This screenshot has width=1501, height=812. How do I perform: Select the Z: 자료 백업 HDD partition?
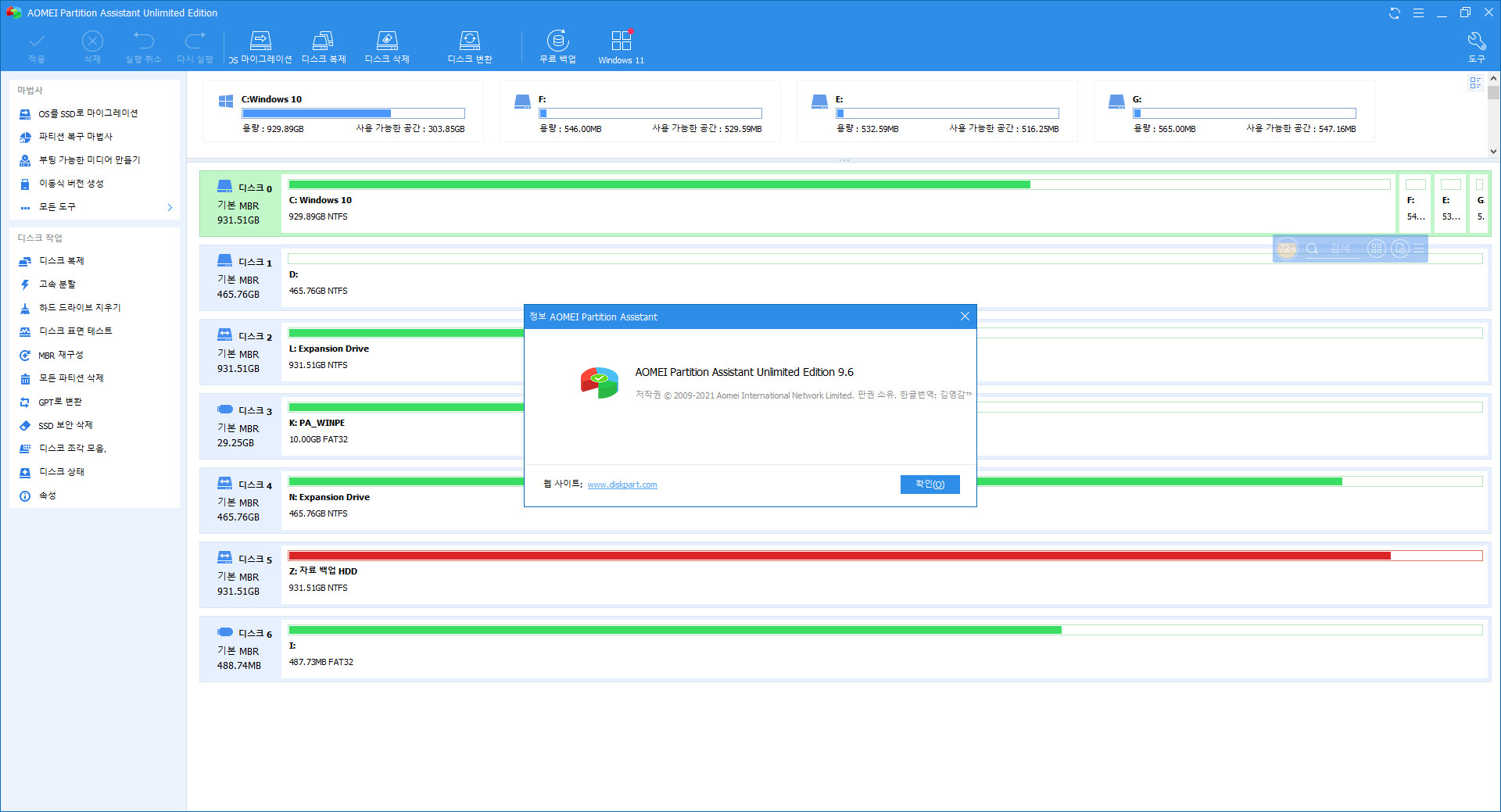pyautogui.click(x=885, y=574)
